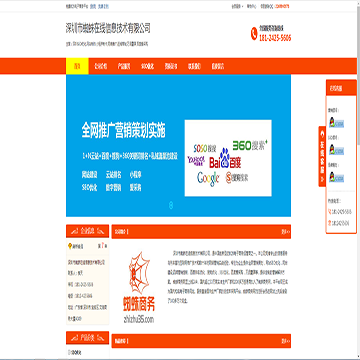Click the SOSO logo in banner
The height and width of the screenshot is (360, 360).
pos(204,148)
